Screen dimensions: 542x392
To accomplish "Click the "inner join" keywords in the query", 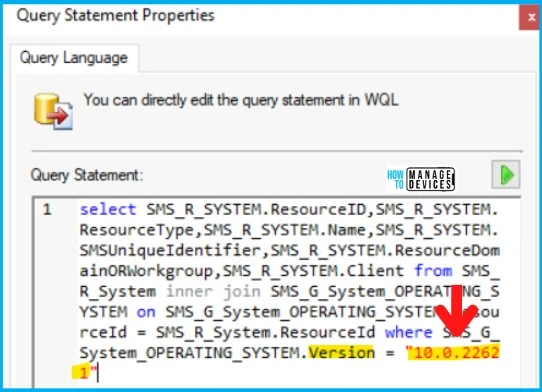I will point(213,291).
